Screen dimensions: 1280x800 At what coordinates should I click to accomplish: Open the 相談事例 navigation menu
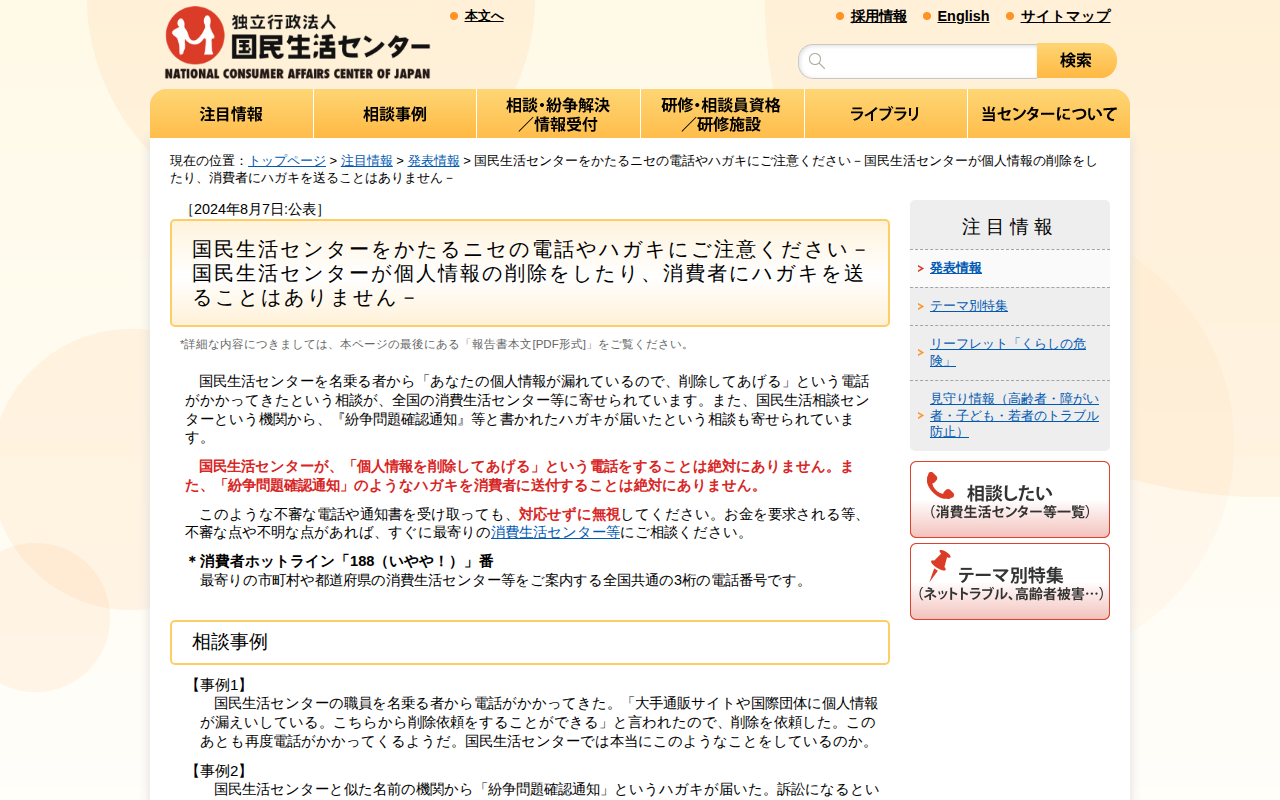[x=395, y=114]
